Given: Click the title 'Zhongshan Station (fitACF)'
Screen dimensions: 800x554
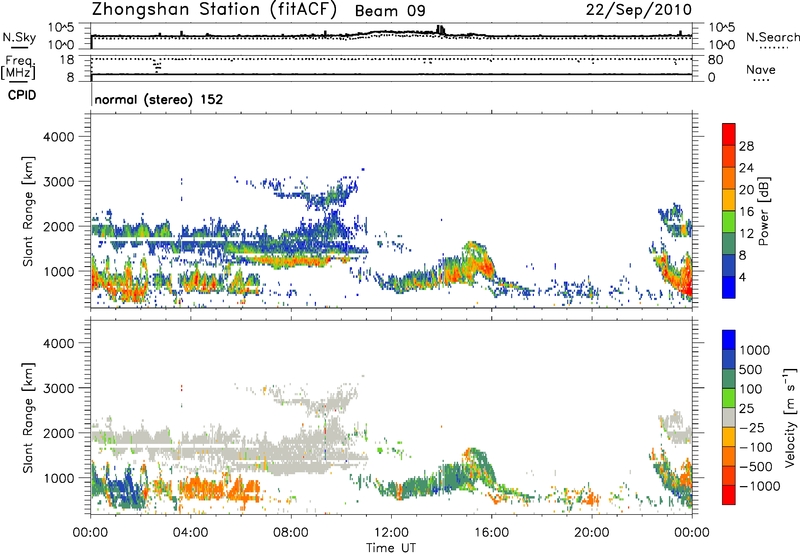Looking at the screenshot, I should 214,10.
